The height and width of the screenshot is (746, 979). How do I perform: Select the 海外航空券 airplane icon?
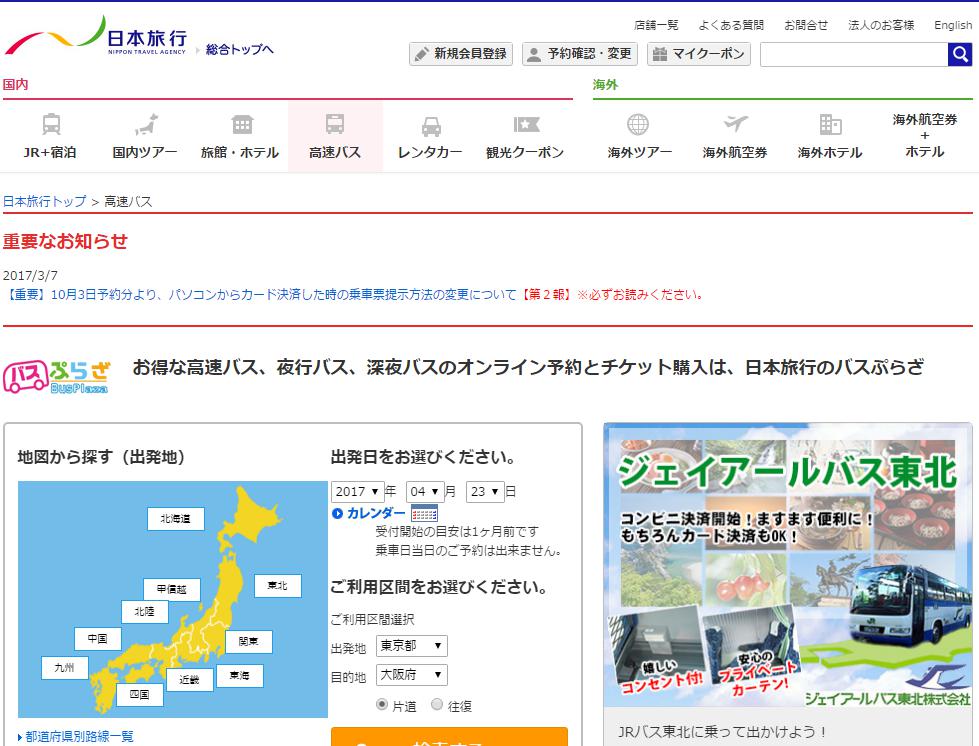735,124
